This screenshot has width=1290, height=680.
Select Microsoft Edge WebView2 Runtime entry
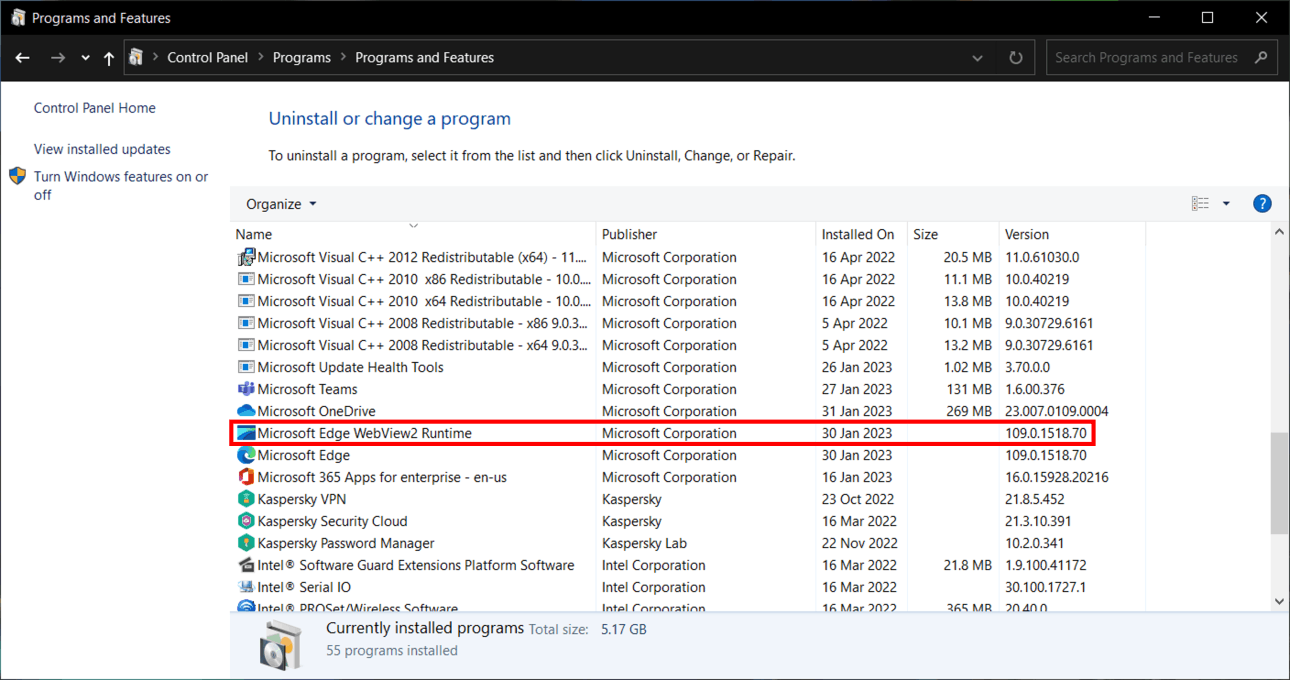click(x=365, y=433)
